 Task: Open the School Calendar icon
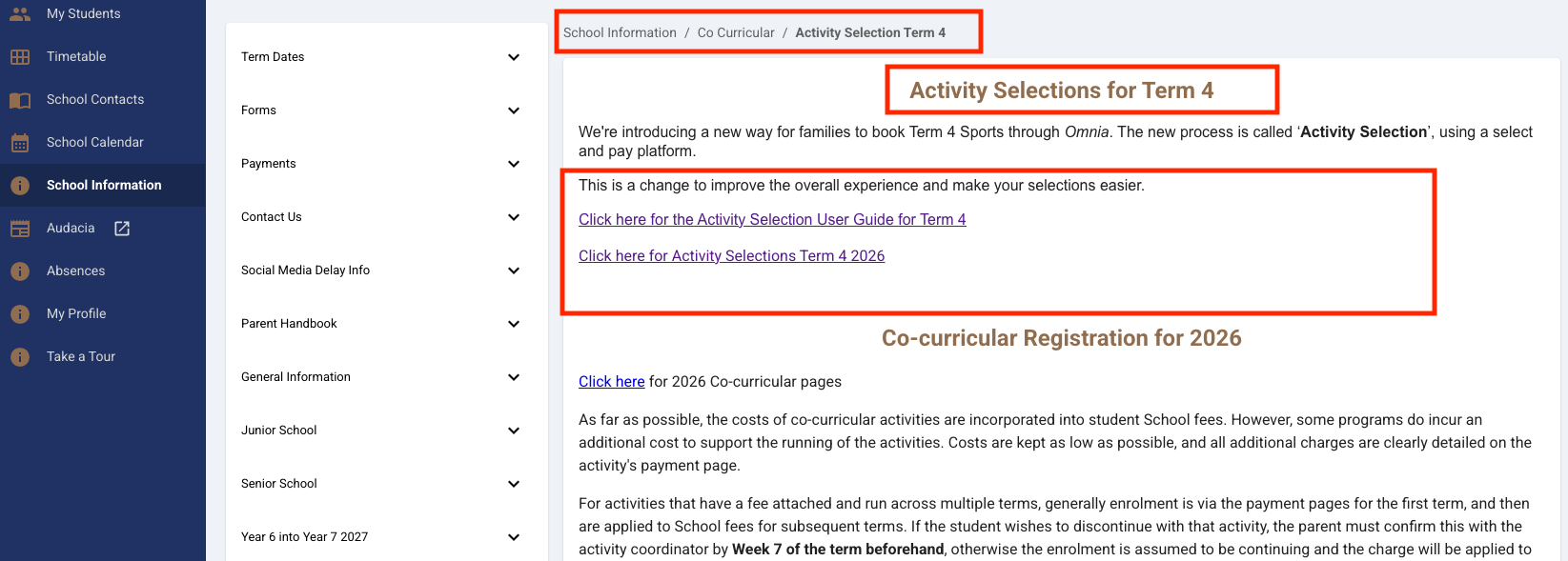20,142
